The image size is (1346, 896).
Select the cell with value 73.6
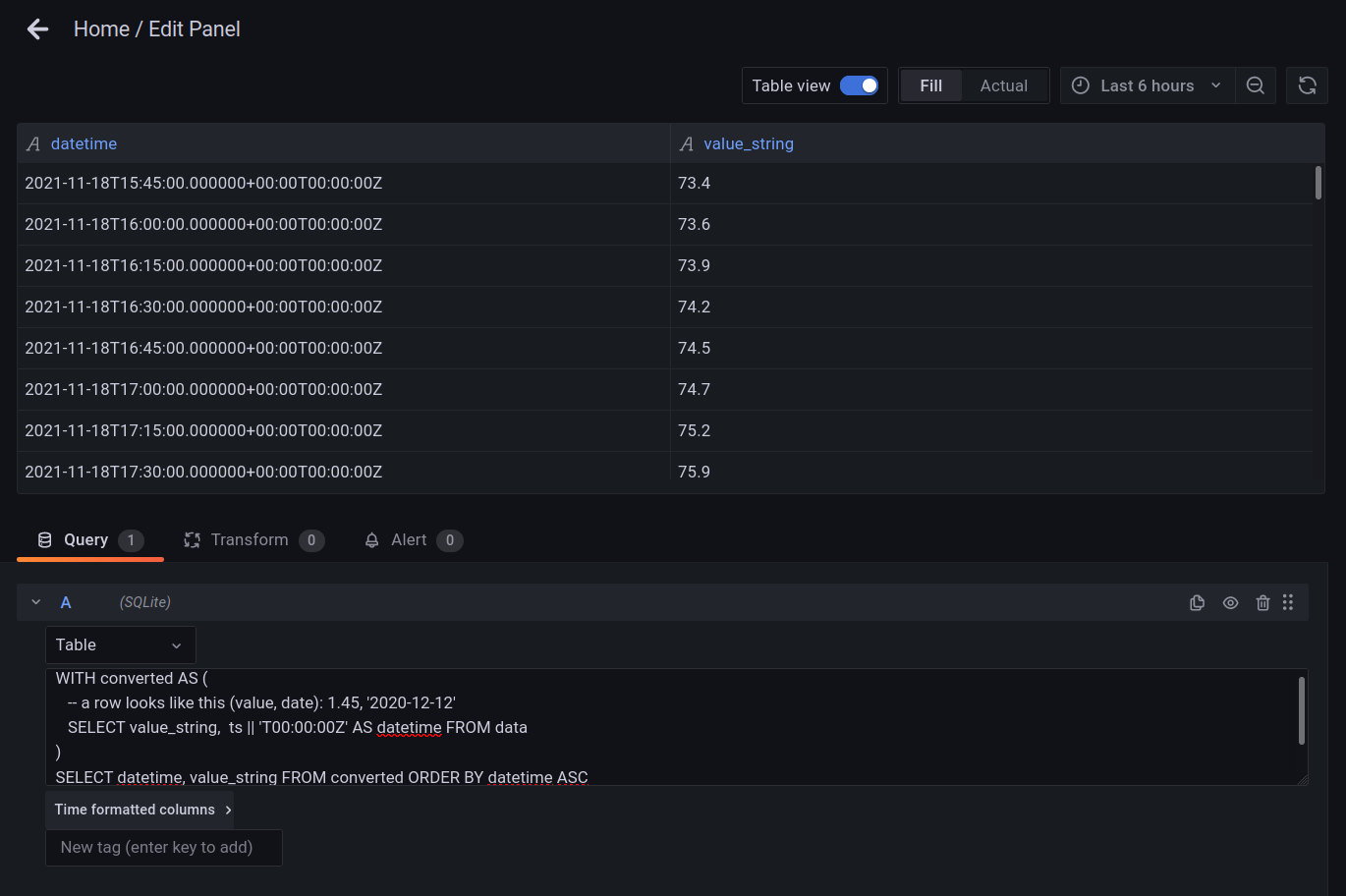(991, 224)
